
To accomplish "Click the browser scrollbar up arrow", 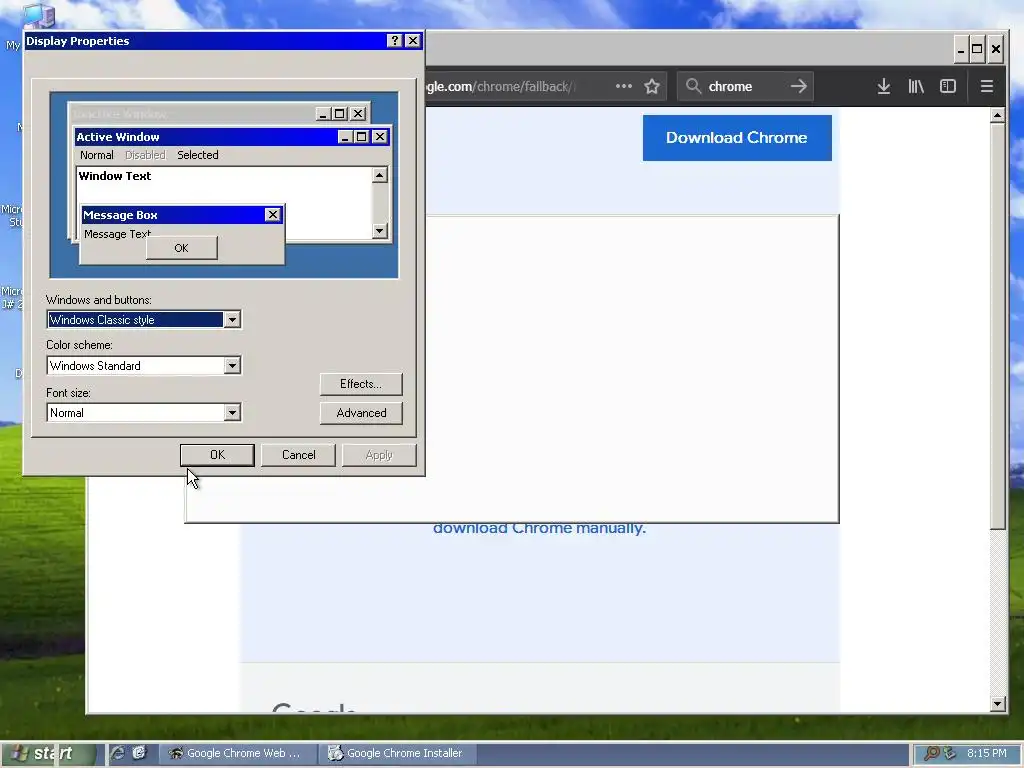I will 997,116.
